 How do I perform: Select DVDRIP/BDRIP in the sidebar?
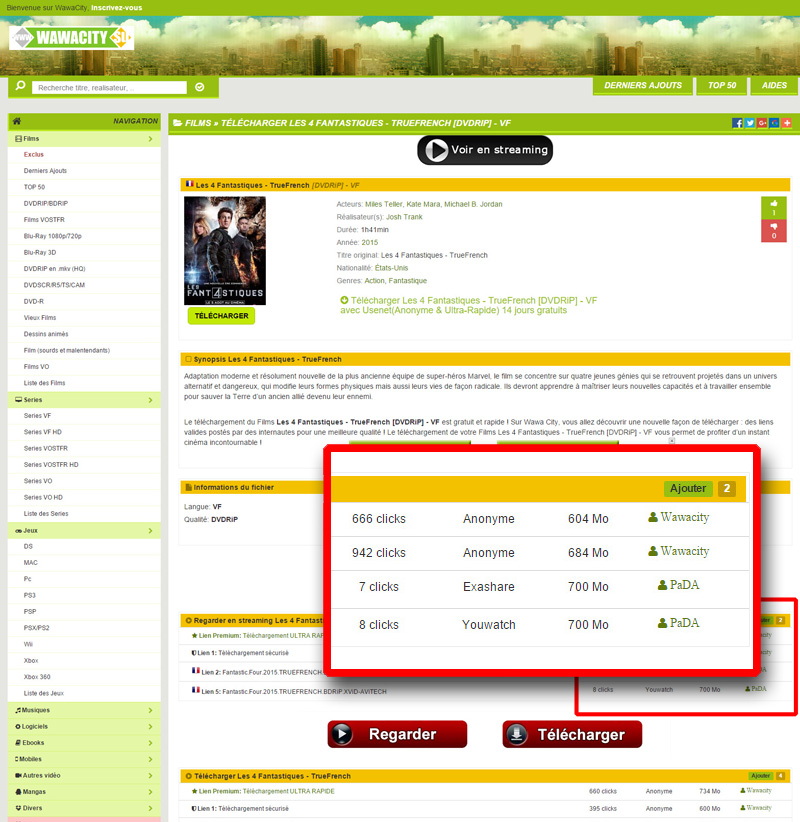46,203
